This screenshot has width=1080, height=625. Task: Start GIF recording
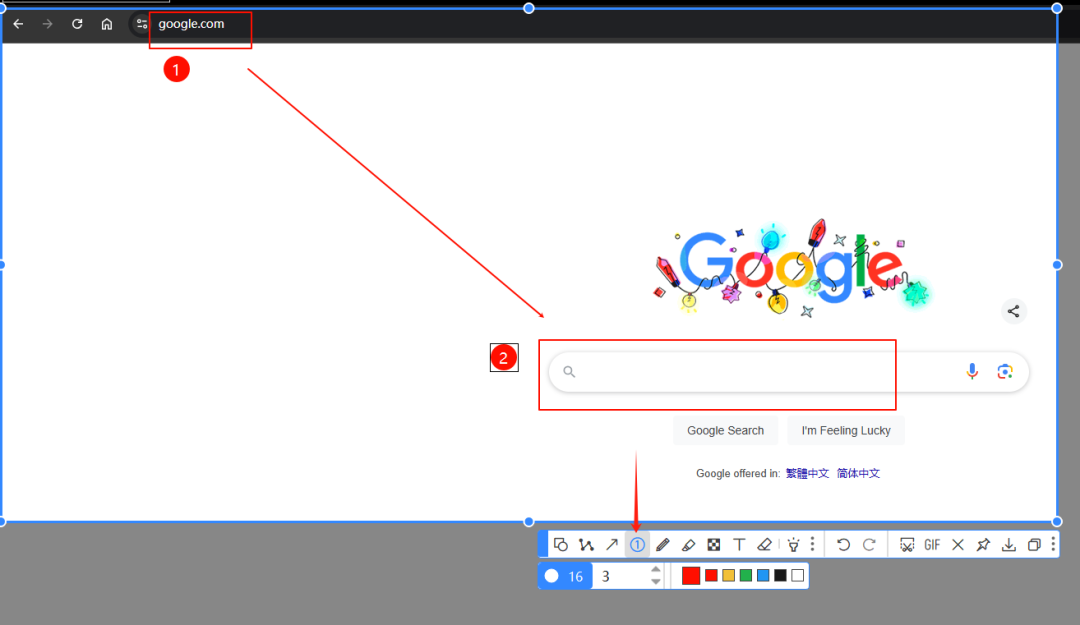(x=932, y=545)
